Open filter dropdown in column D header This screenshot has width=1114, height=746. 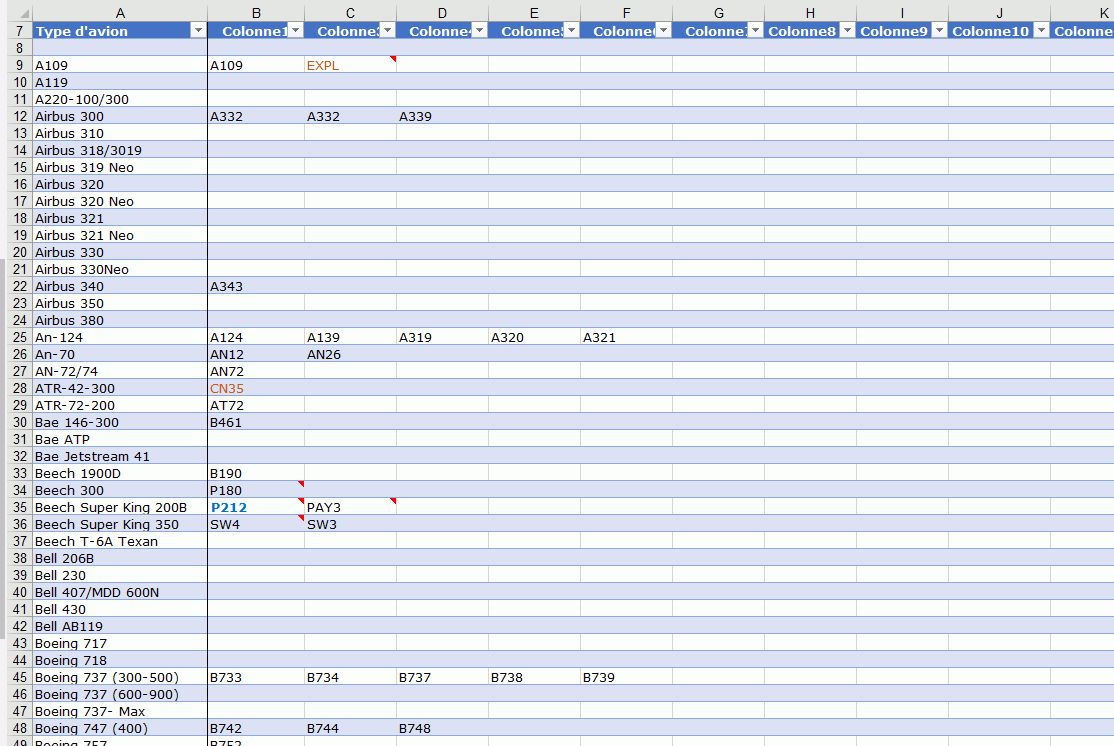click(x=480, y=31)
